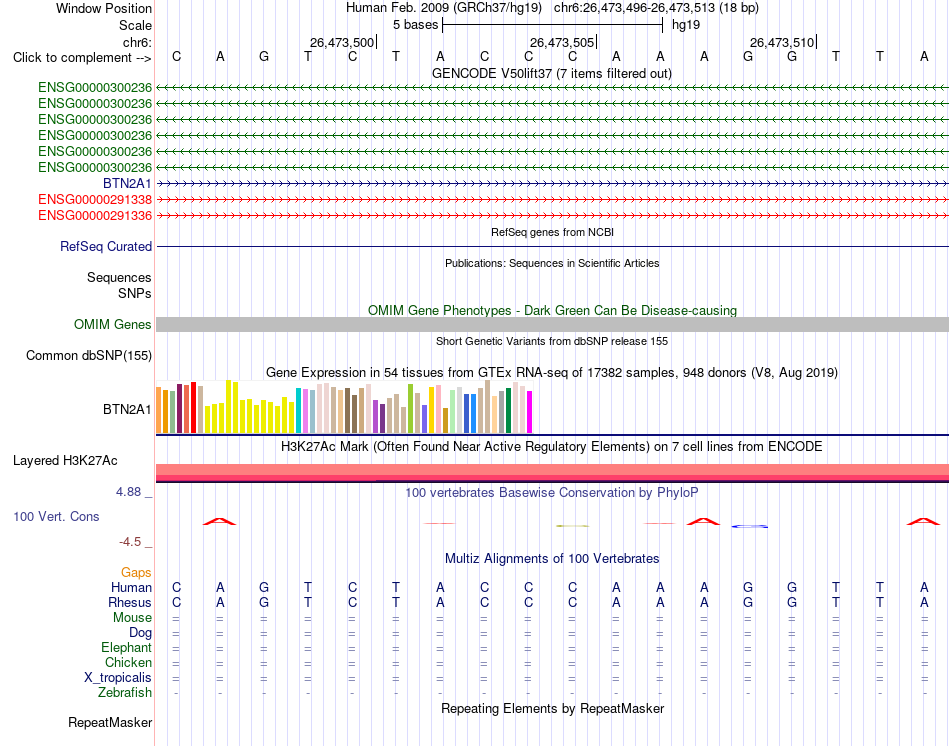Open the 'Gene Expression in 54 tissues from GTEx' title
Image resolution: width=950 pixels, height=746 pixels.
point(552,372)
